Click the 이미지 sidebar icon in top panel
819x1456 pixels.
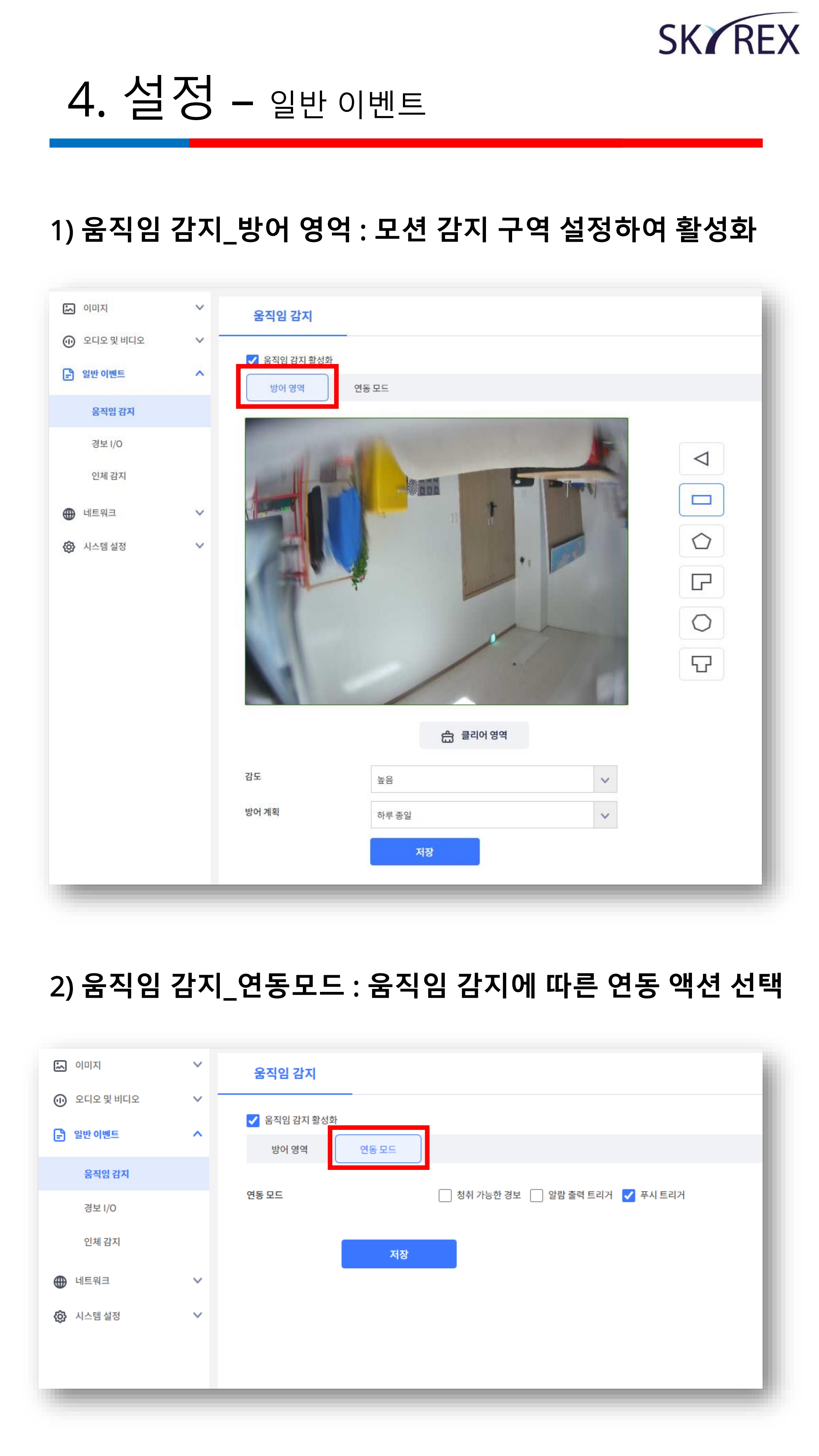click(x=69, y=309)
